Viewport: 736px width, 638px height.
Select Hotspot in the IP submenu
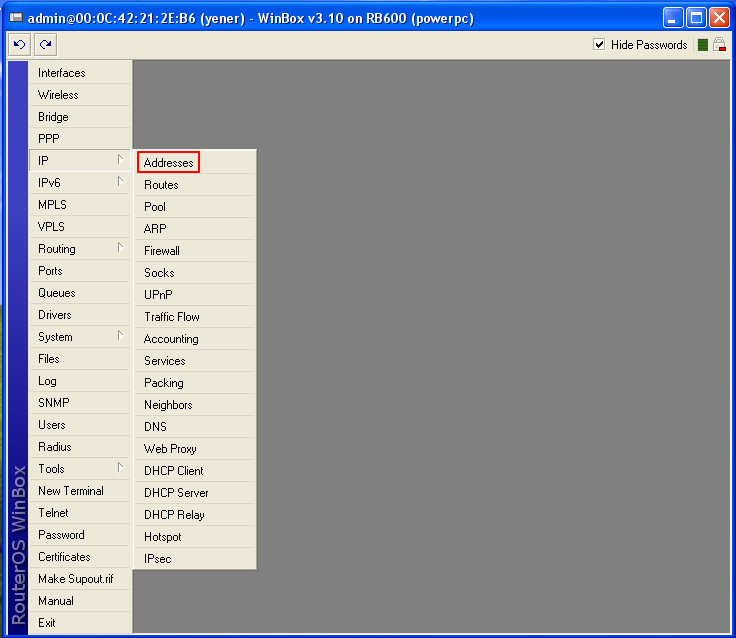[195, 537]
